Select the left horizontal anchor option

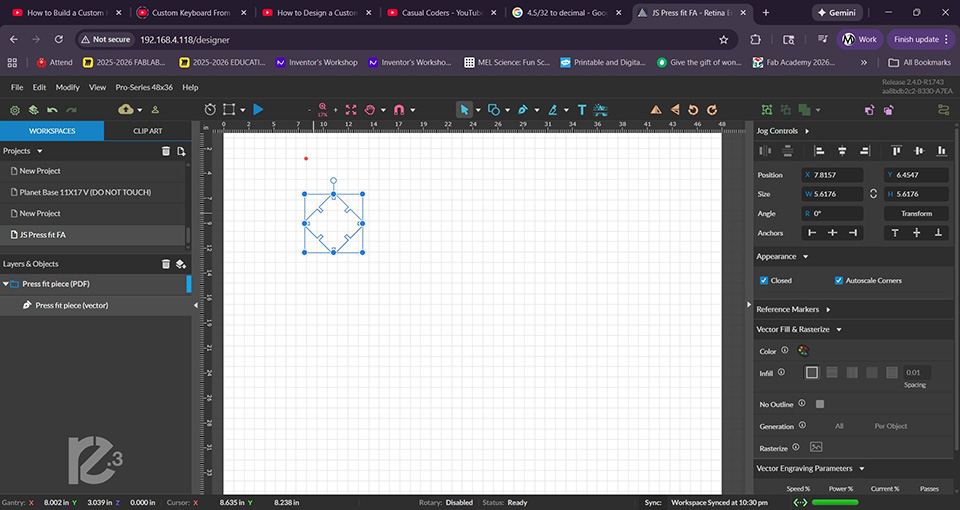coord(812,233)
